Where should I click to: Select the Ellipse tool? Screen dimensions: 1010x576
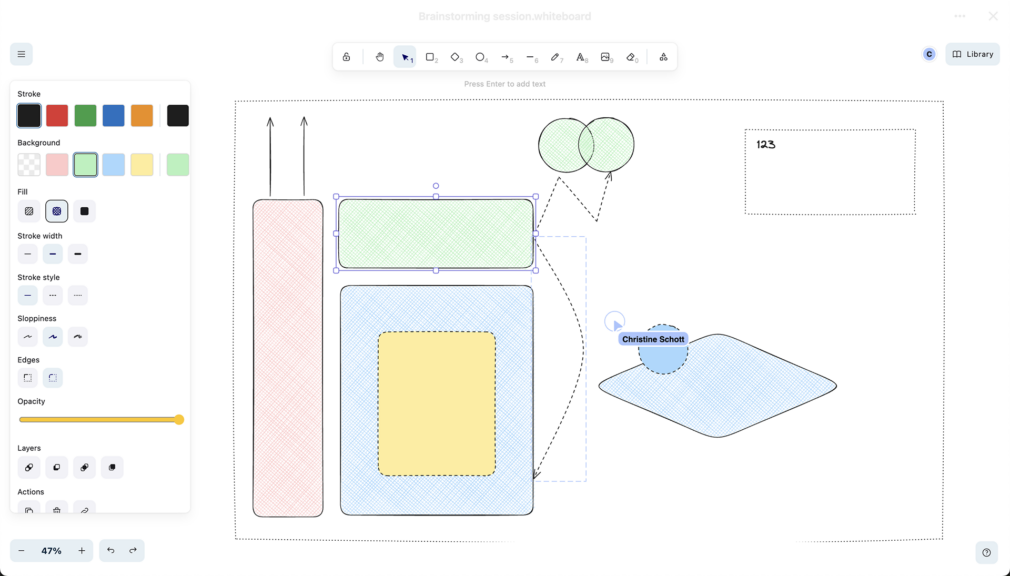coord(480,57)
